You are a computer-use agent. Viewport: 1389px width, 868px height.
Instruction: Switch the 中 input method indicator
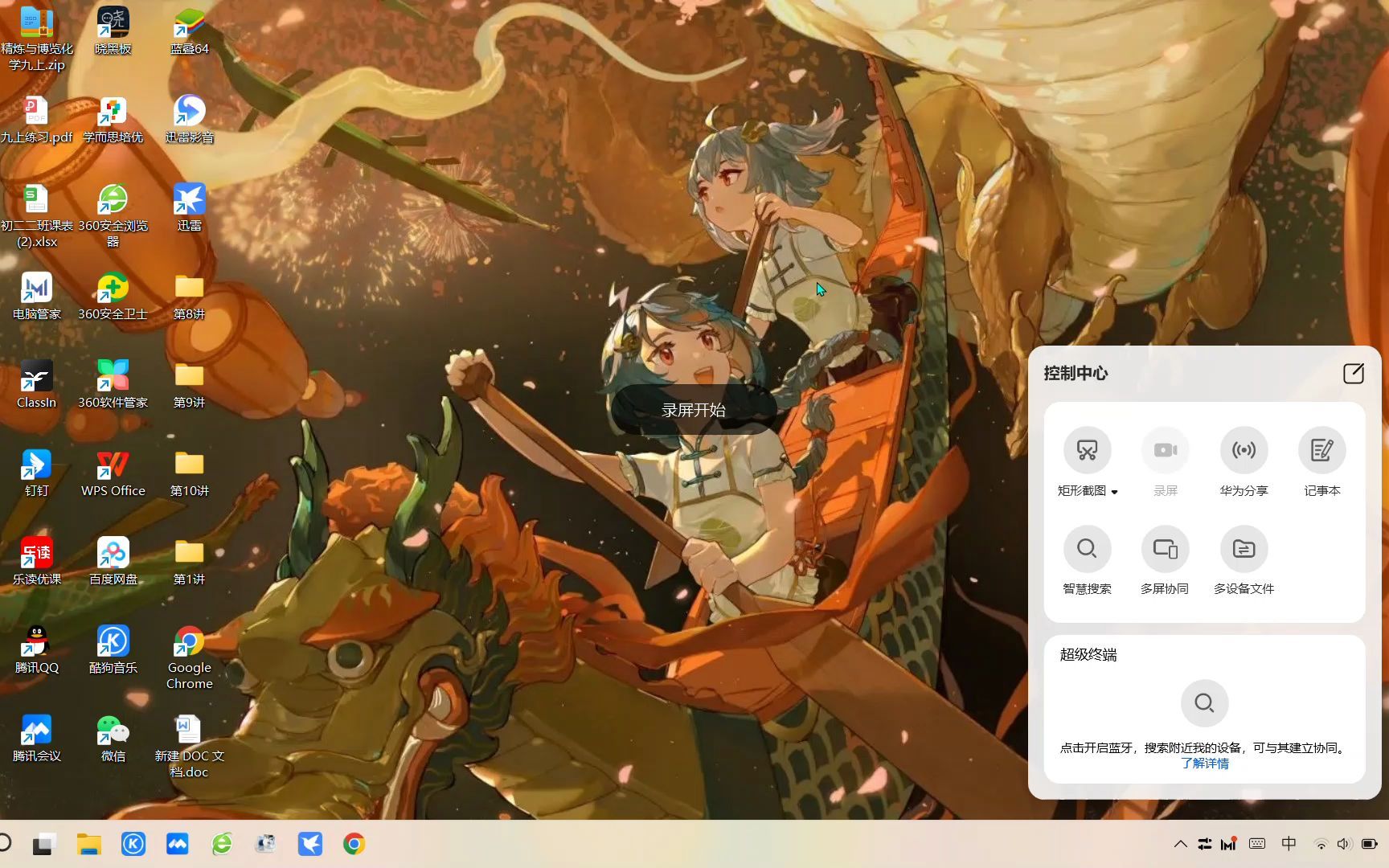click(x=1289, y=844)
